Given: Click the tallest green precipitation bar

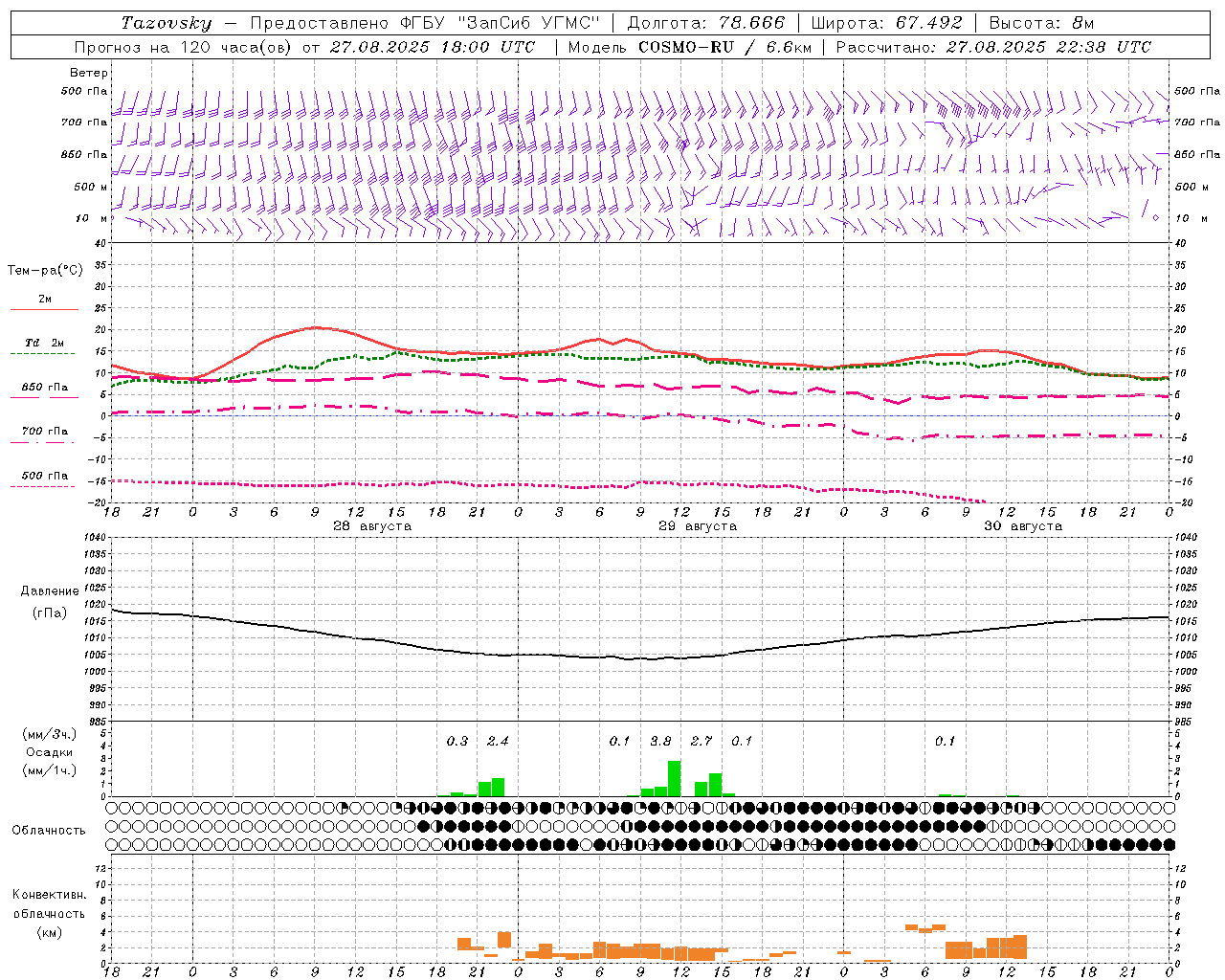Looking at the screenshot, I should pos(675,778).
